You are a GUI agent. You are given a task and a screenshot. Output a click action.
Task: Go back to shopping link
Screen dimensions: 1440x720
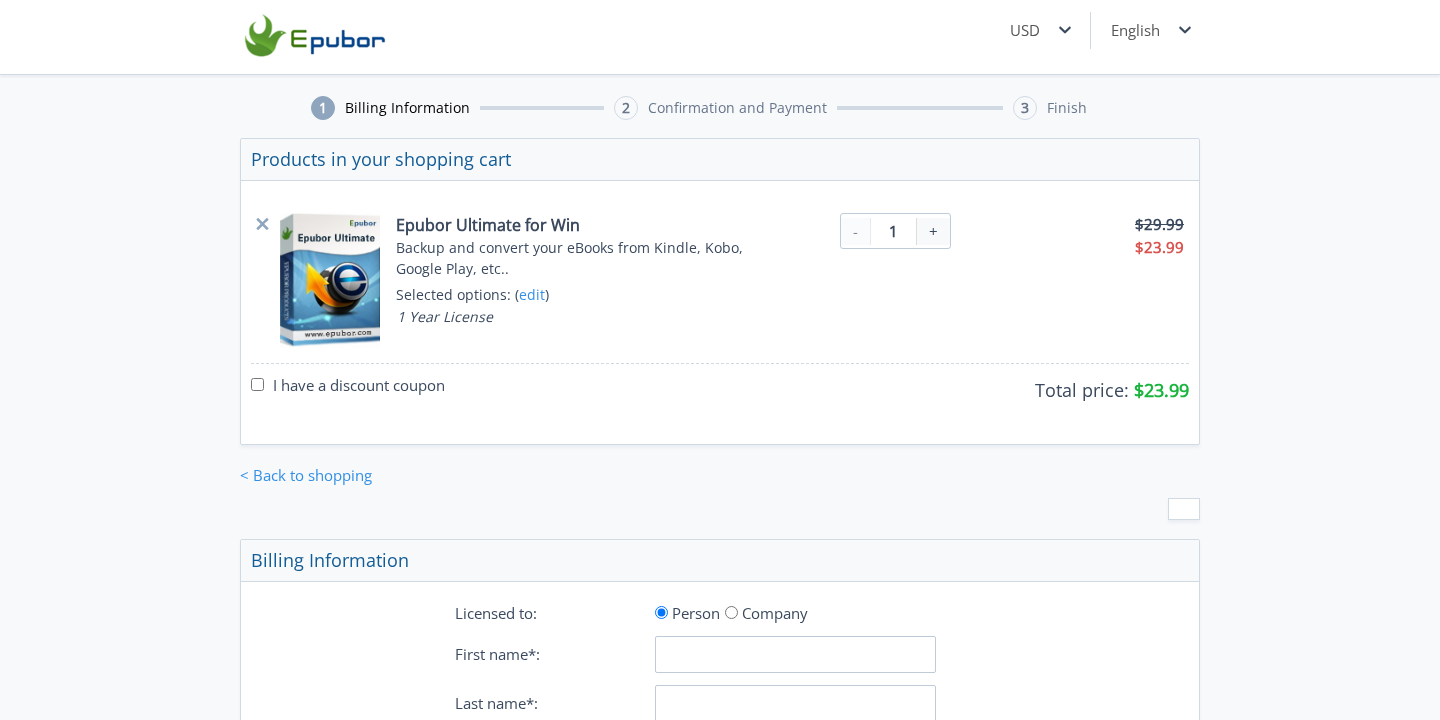(306, 476)
